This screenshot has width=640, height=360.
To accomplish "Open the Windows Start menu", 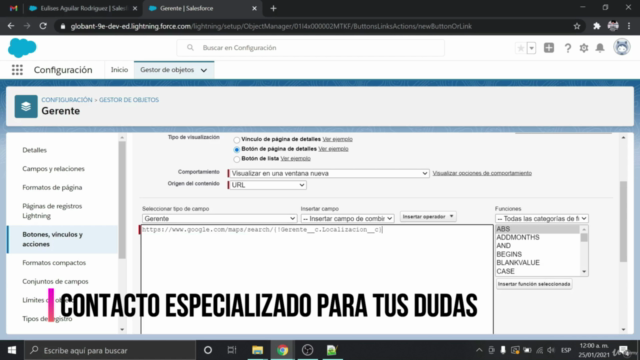I will 12,350.
